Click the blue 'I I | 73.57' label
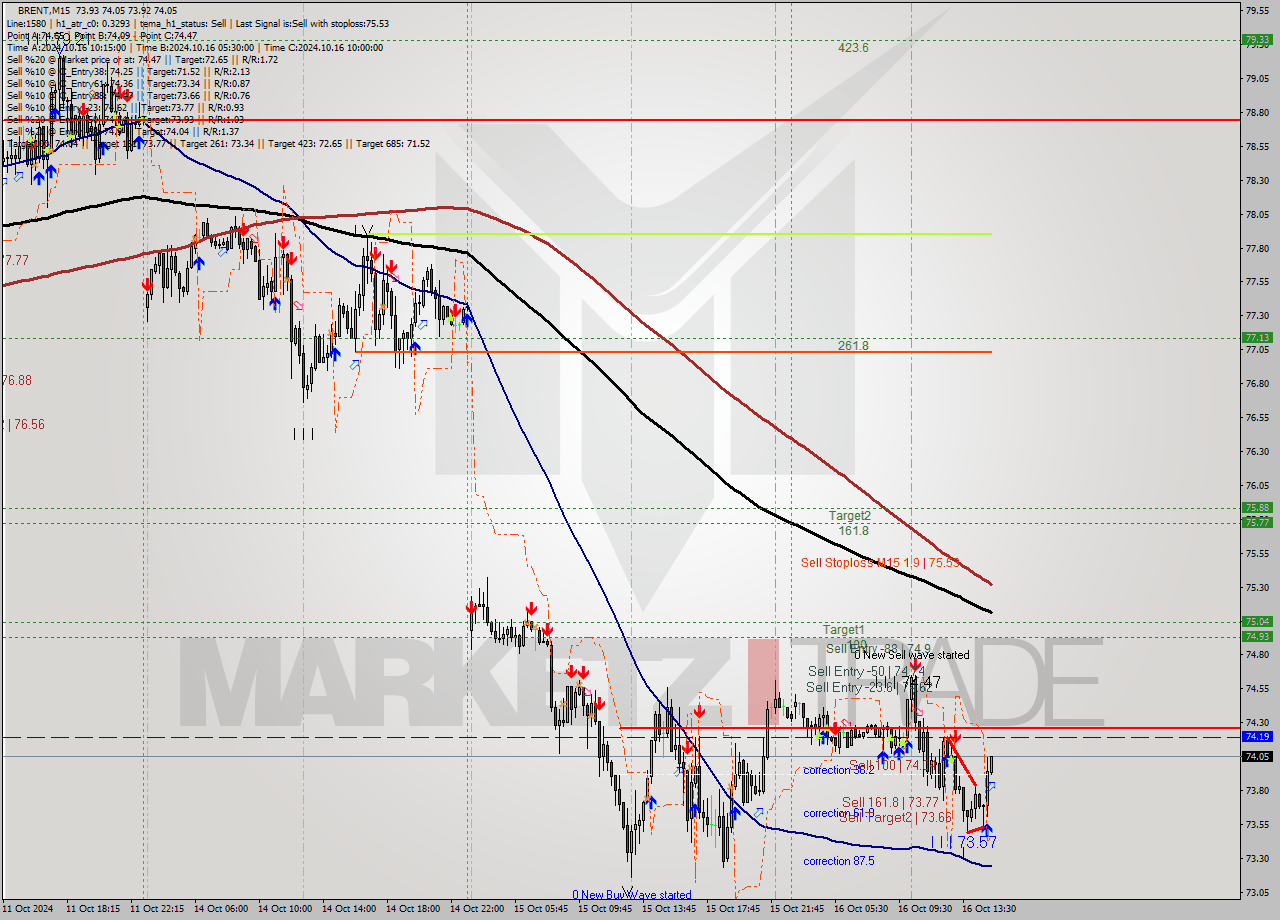1280x920 pixels. pyautogui.click(x=963, y=843)
